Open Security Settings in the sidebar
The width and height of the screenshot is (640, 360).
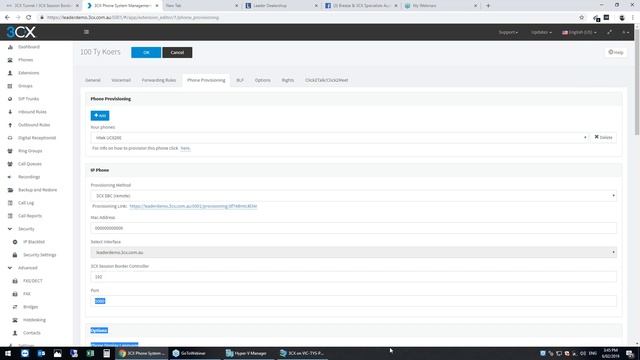click(x=40, y=255)
